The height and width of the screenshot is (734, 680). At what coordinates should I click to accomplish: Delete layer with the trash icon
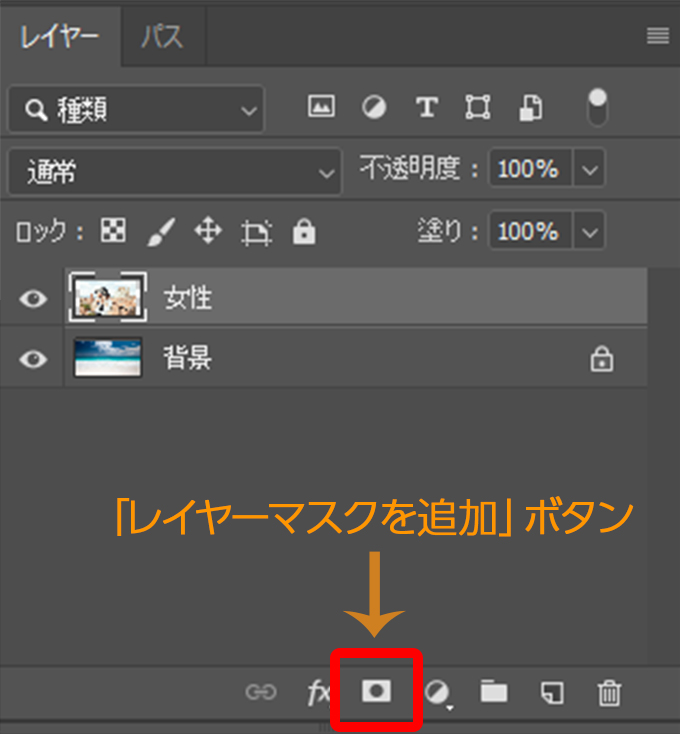(x=609, y=692)
